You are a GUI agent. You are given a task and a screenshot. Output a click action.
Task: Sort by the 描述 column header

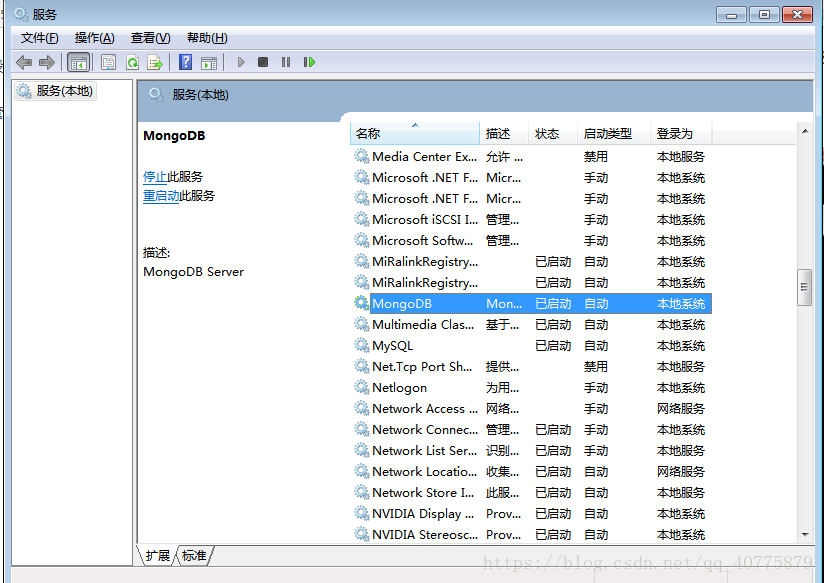click(x=504, y=134)
